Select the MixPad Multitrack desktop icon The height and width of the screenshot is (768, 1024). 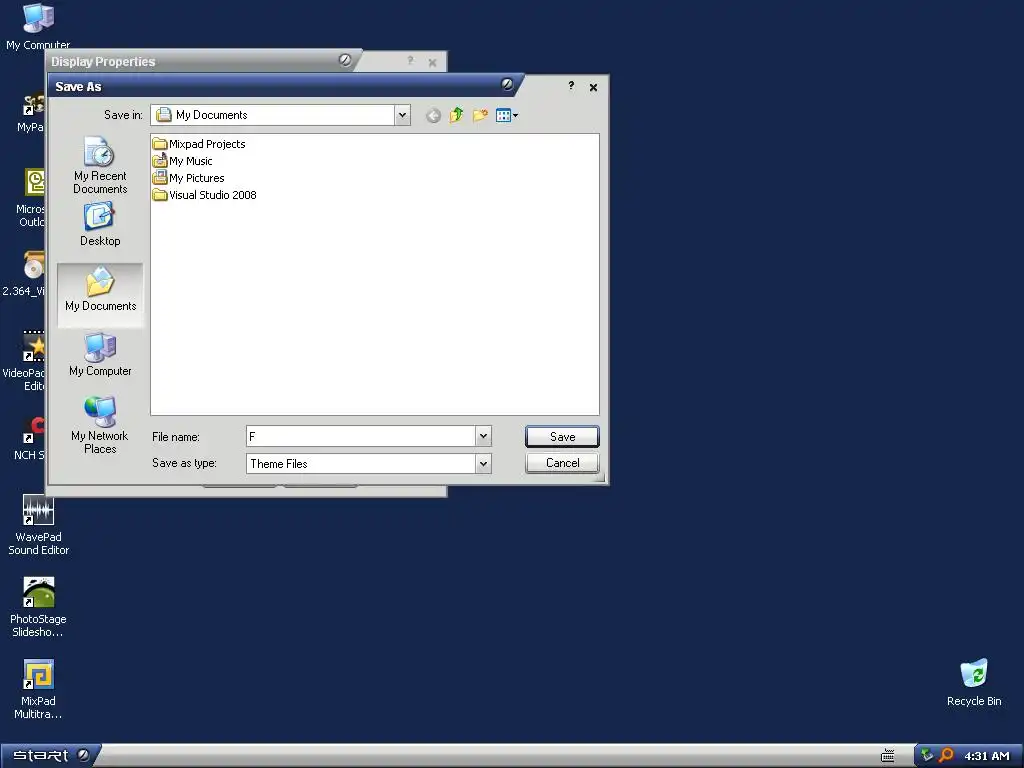38,690
